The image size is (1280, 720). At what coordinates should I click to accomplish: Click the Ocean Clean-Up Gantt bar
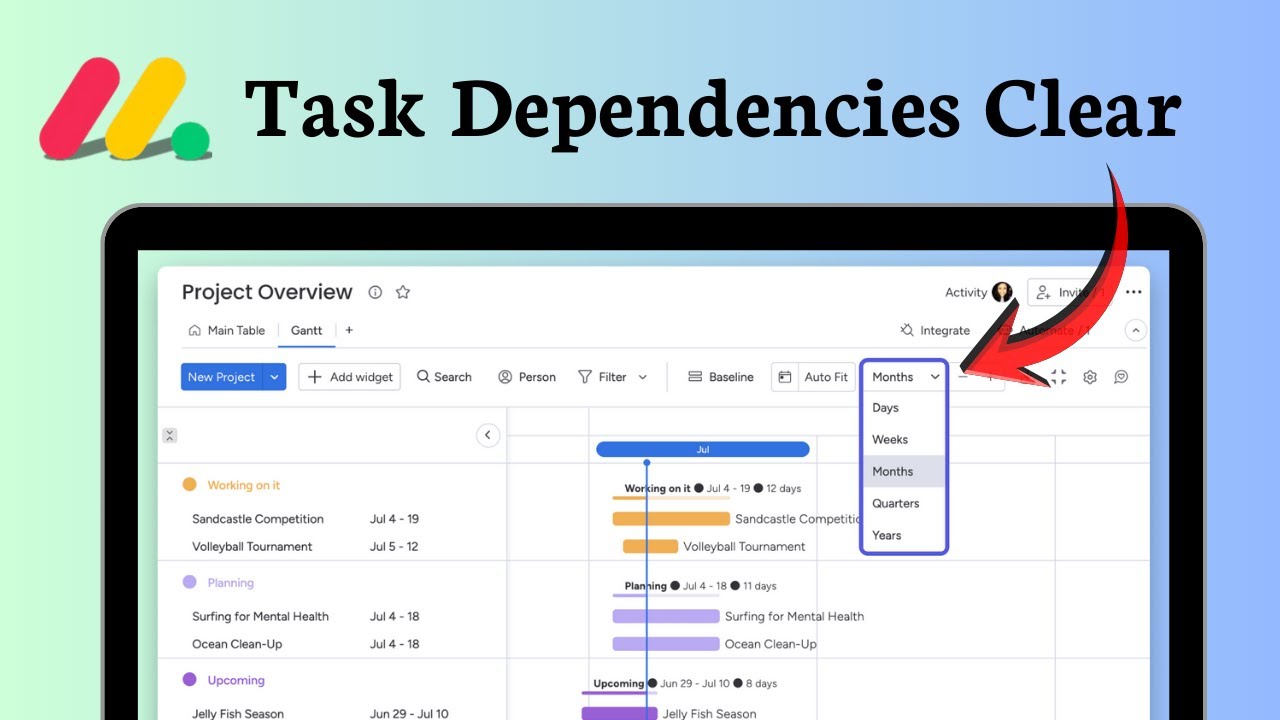[x=666, y=644]
